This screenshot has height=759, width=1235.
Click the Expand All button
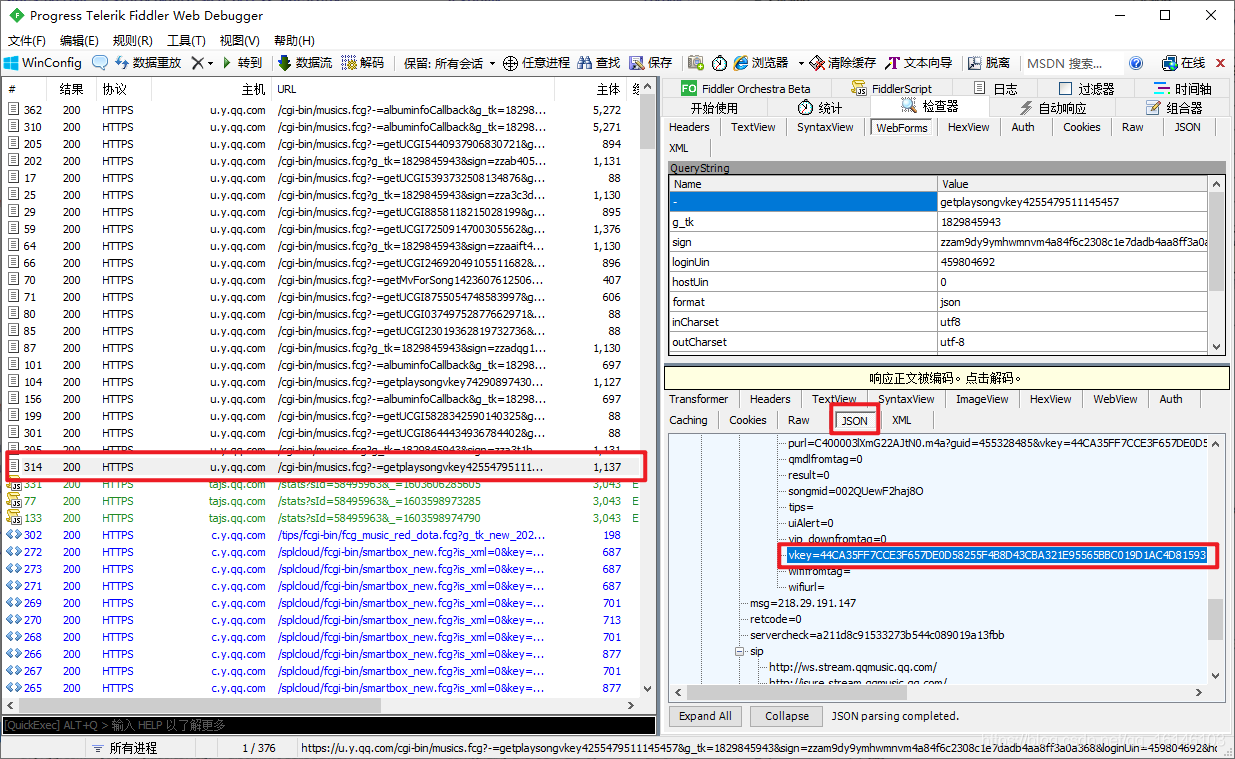(705, 716)
